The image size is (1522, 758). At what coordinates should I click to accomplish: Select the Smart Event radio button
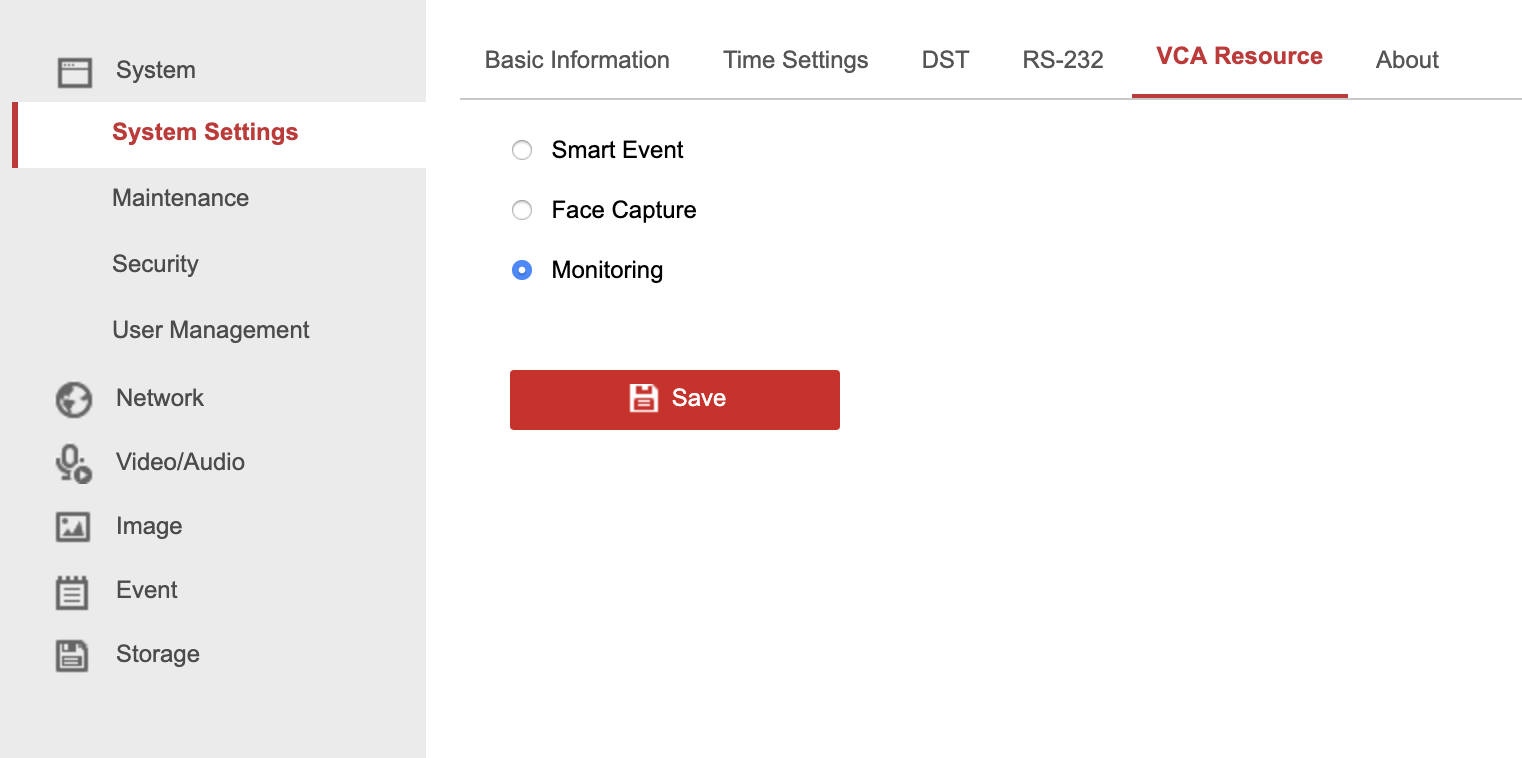tap(522, 150)
